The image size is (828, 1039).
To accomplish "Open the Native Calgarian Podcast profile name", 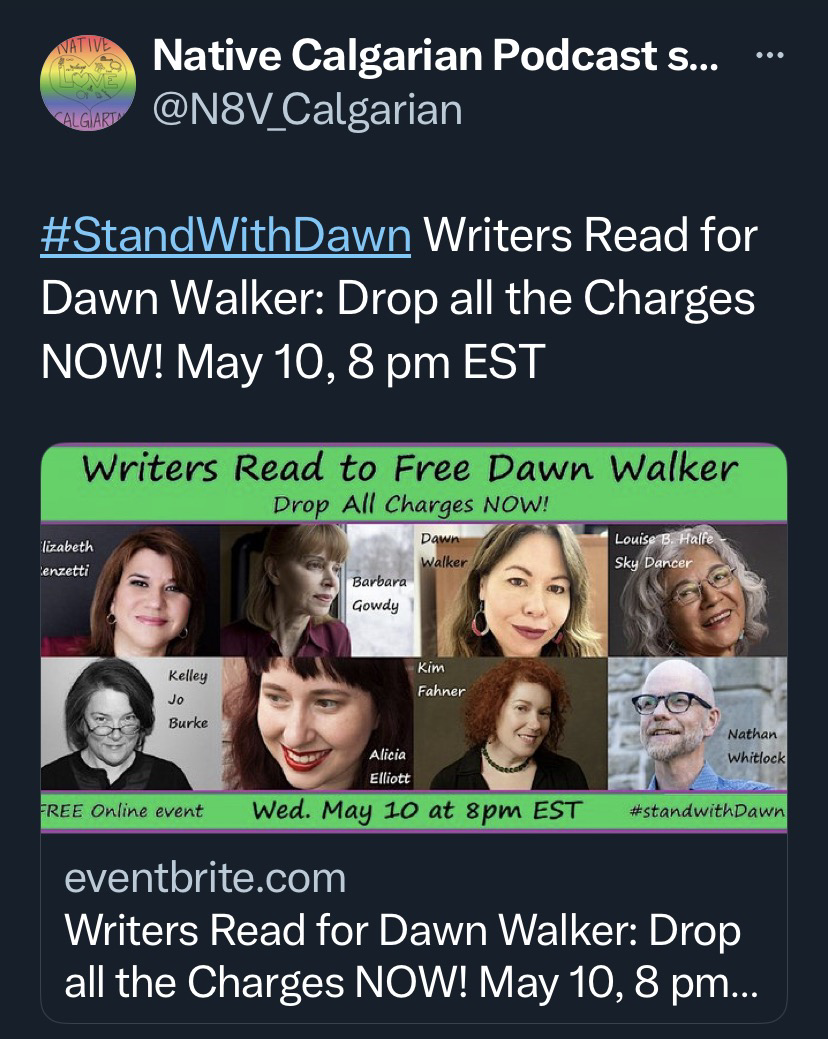I will [x=435, y=55].
